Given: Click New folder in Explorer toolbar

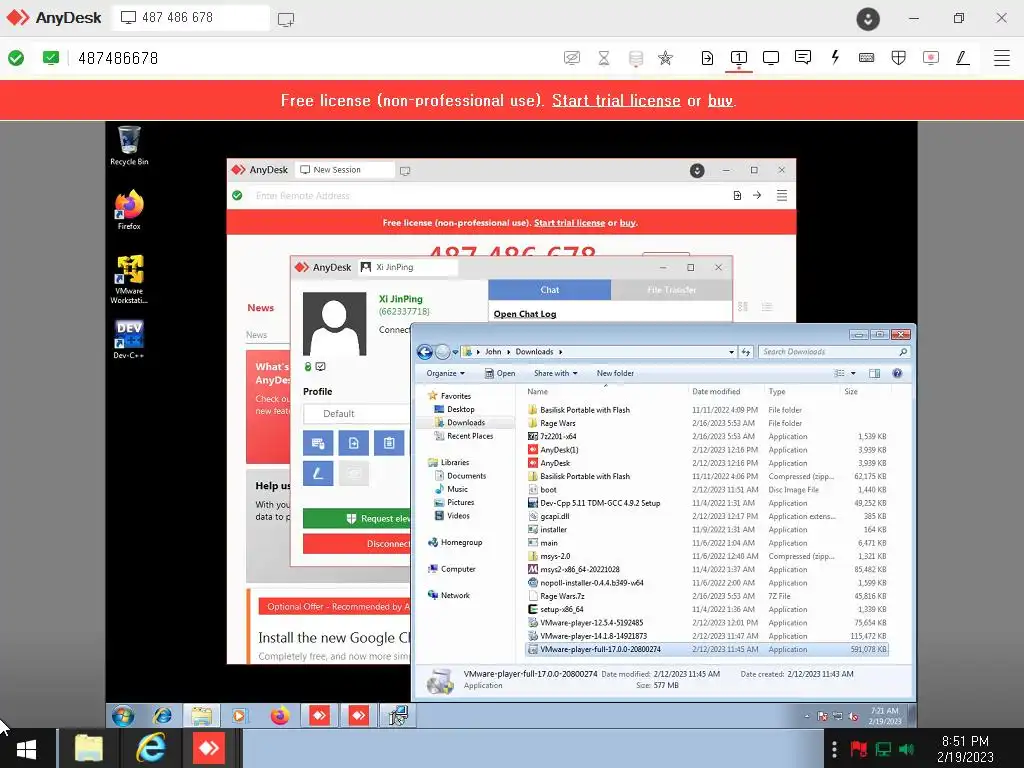Looking at the screenshot, I should pyautogui.click(x=615, y=374).
